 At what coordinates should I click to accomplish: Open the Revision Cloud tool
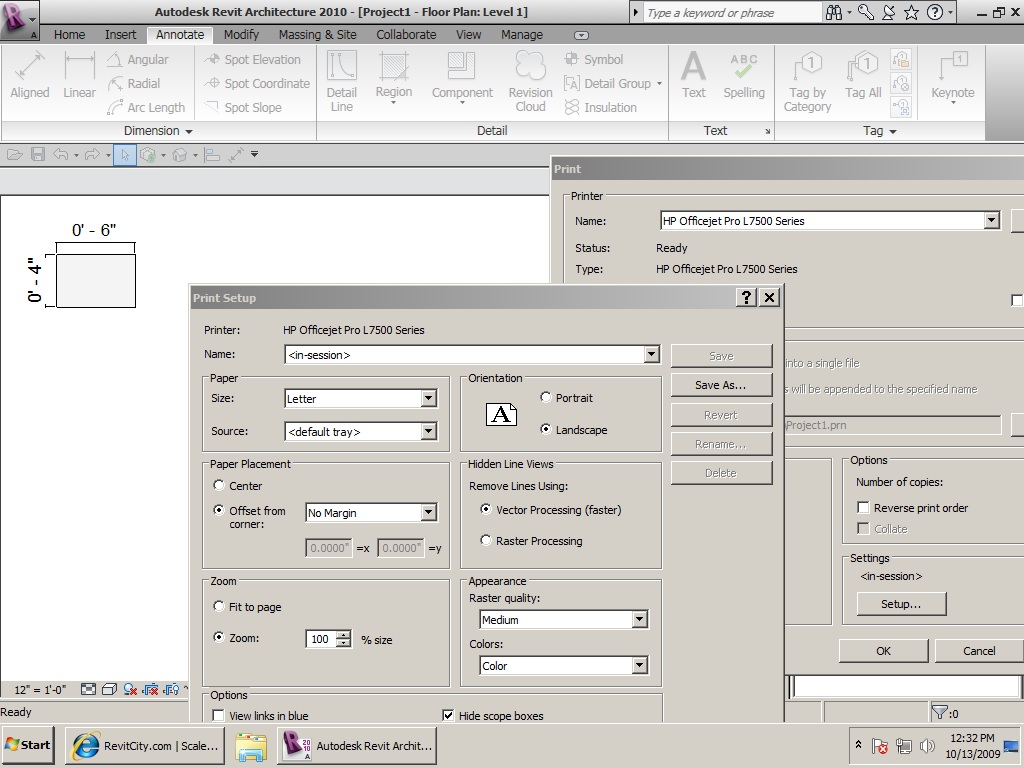[x=530, y=80]
